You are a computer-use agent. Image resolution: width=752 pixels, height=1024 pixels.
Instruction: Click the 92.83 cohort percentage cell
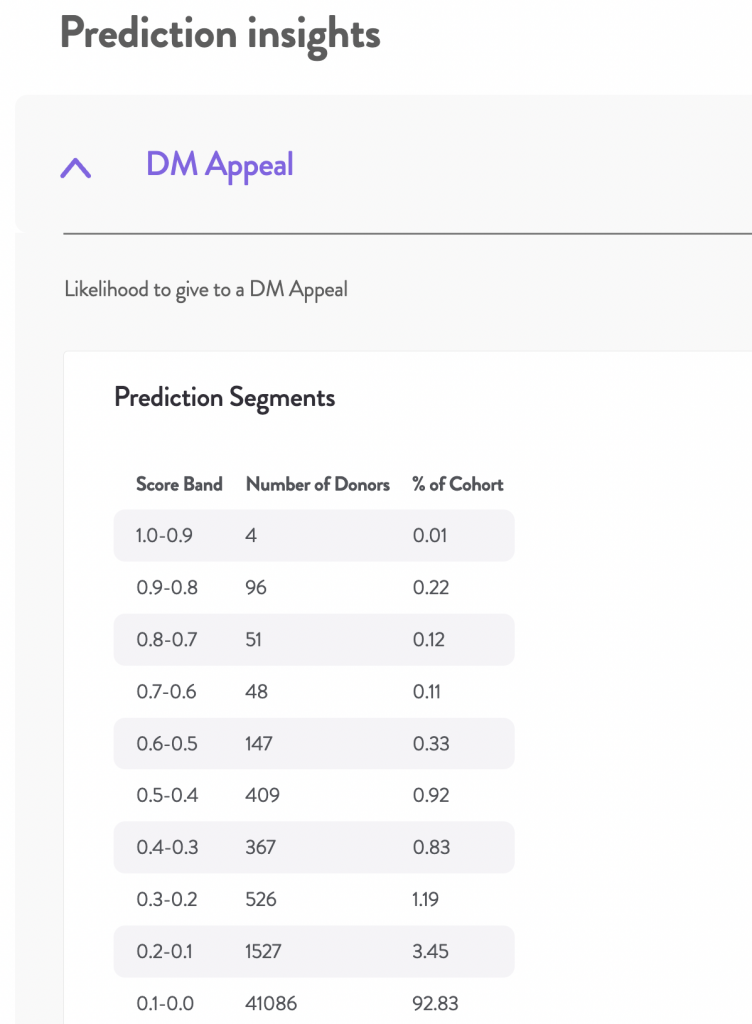point(435,1003)
